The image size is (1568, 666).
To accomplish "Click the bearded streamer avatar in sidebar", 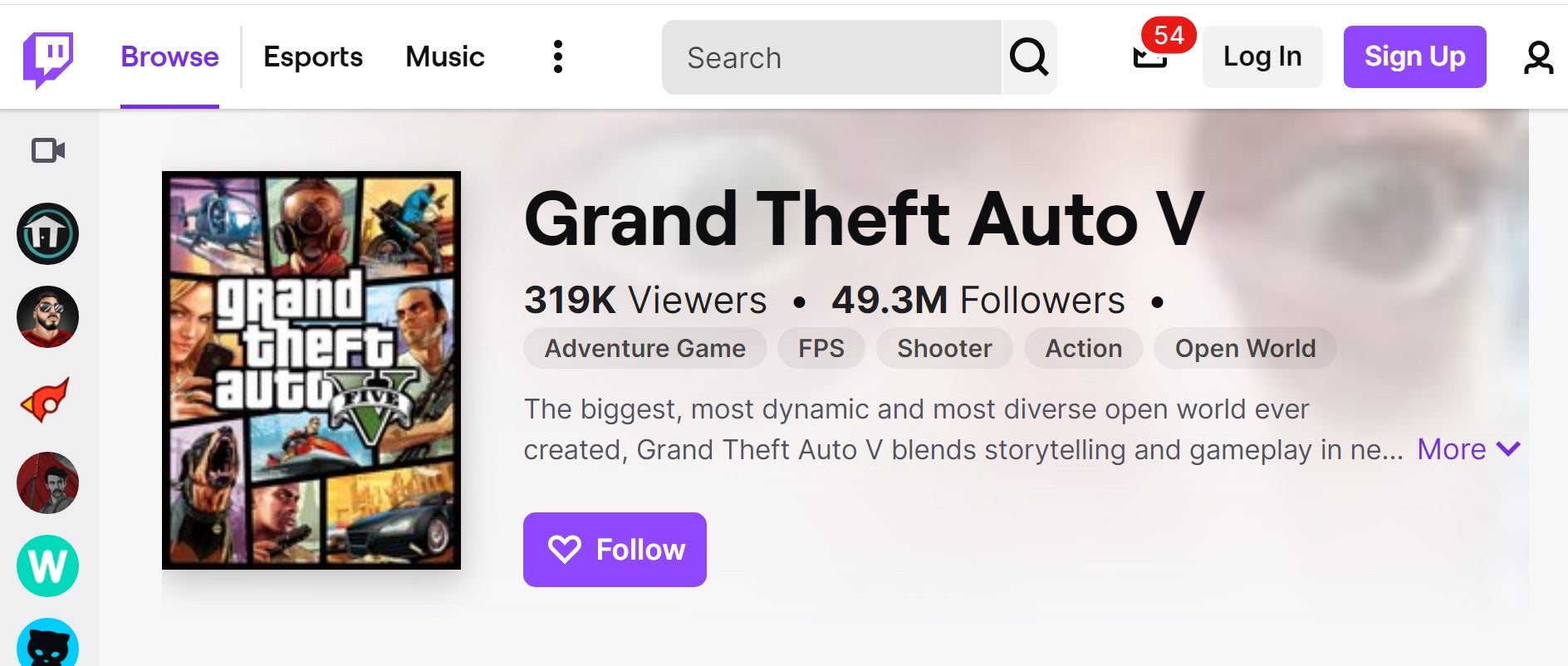I will pos(47,317).
